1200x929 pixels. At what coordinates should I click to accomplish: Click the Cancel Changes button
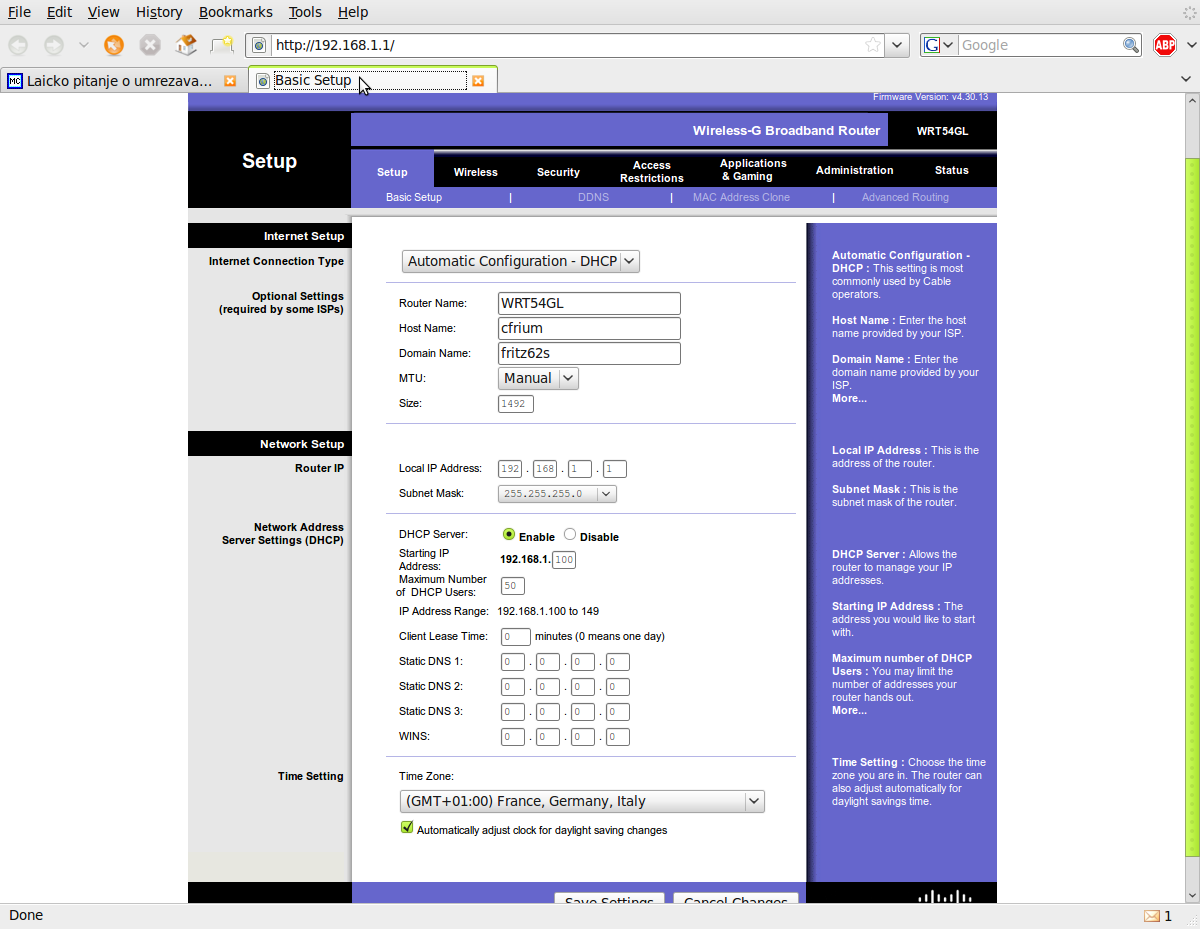pos(736,899)
